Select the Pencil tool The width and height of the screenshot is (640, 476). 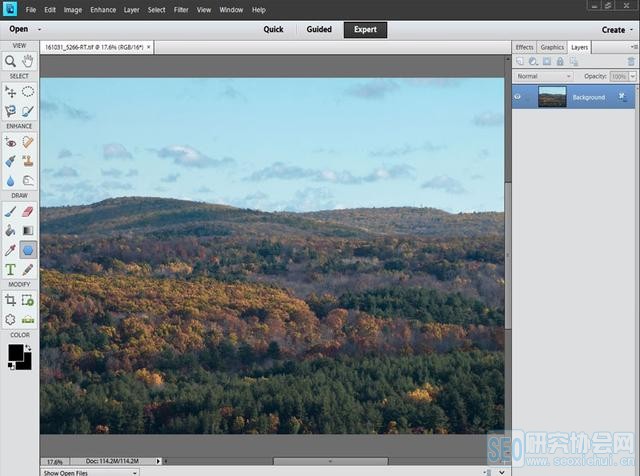click(28, 269)
